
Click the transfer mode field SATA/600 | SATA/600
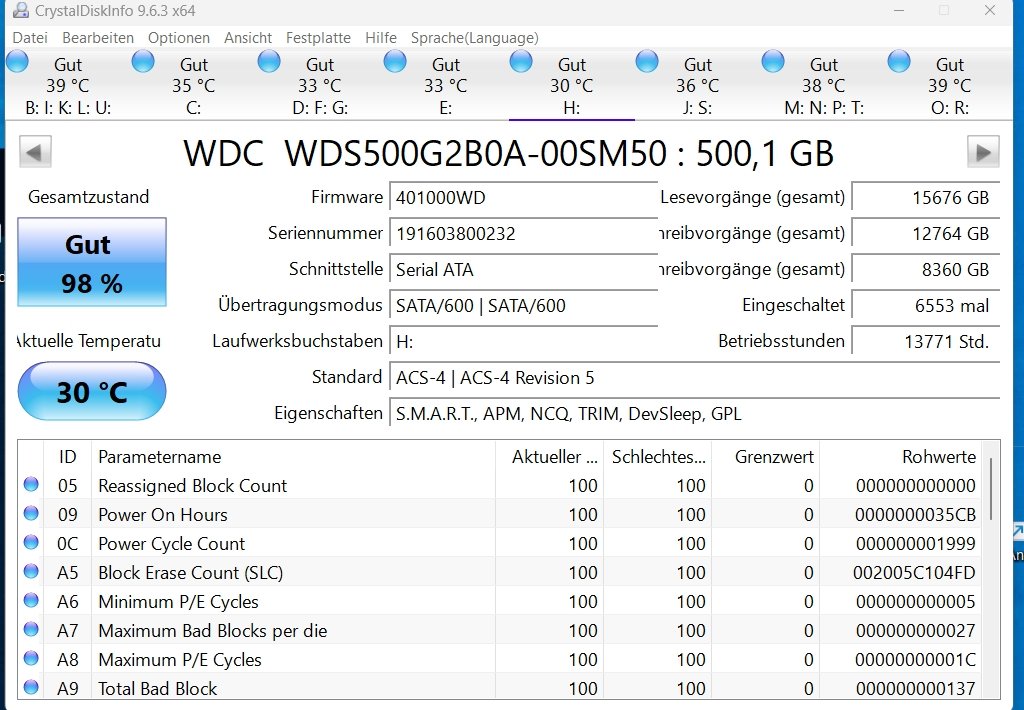(x=523, y=305)
